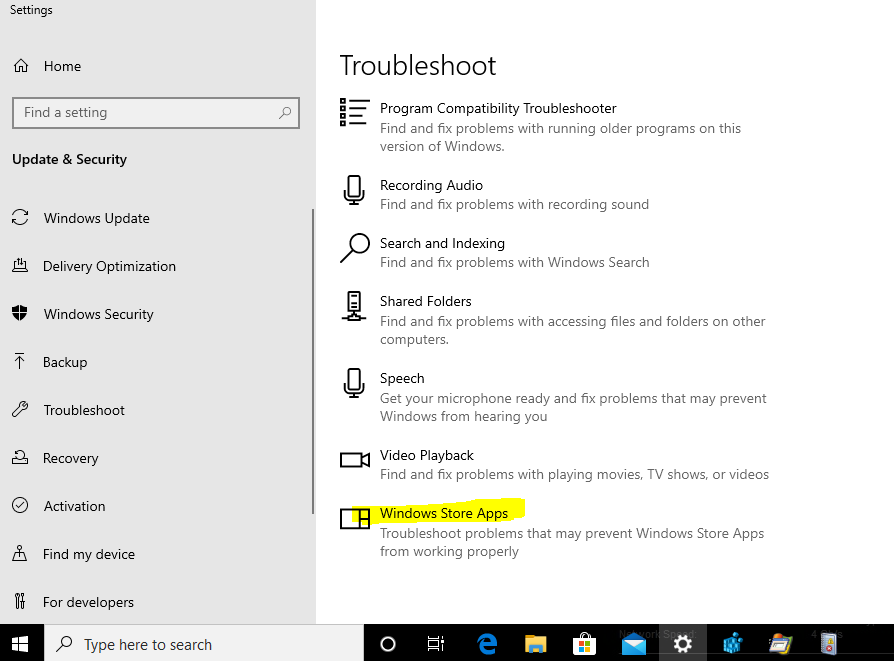The height and width of the screenshot is (661, 894).
Task: Open Task View on the taskbar
Action: pyautogui.click(x=436, y=644)
